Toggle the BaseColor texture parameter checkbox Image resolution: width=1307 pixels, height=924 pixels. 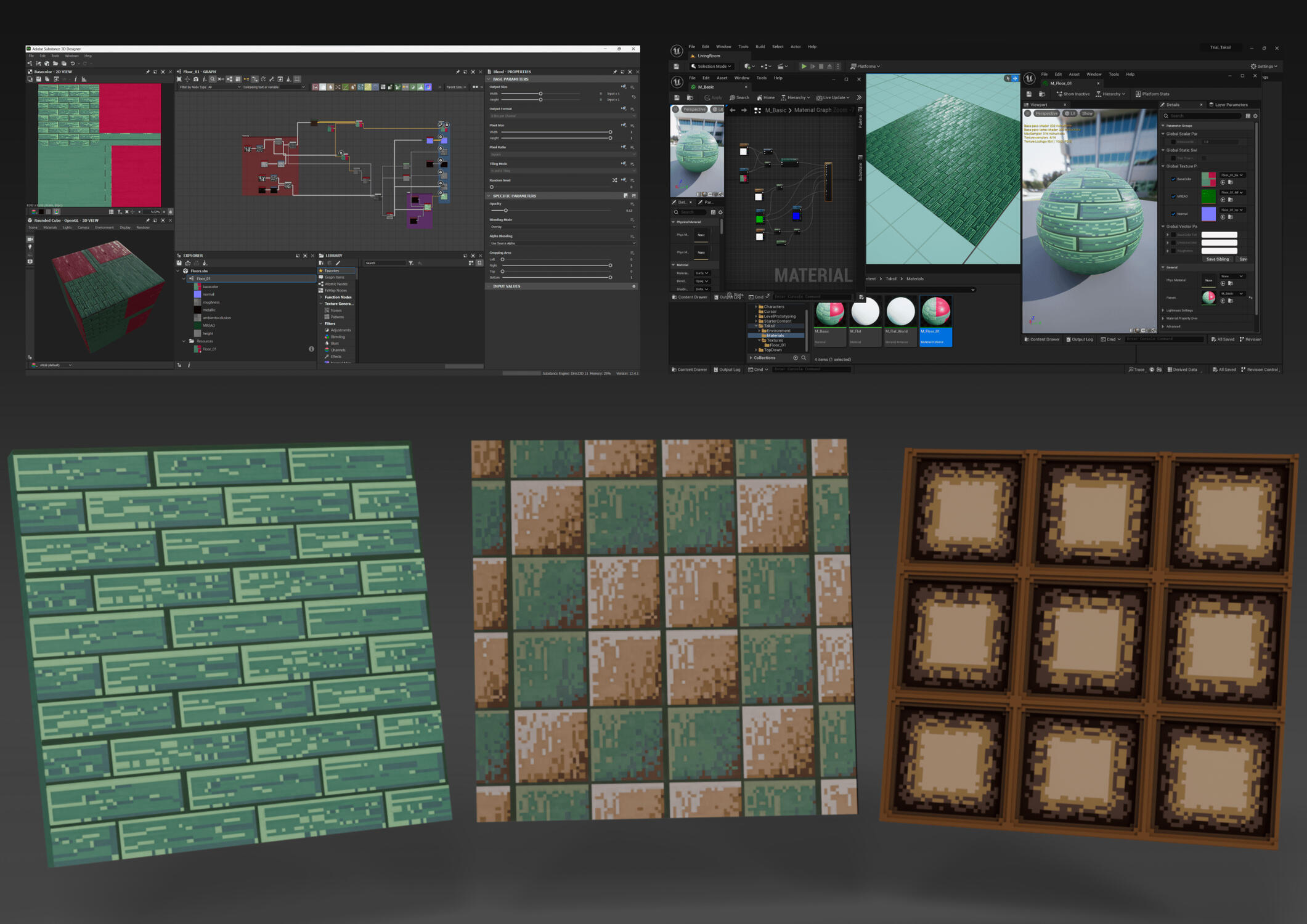point(1173,179)
